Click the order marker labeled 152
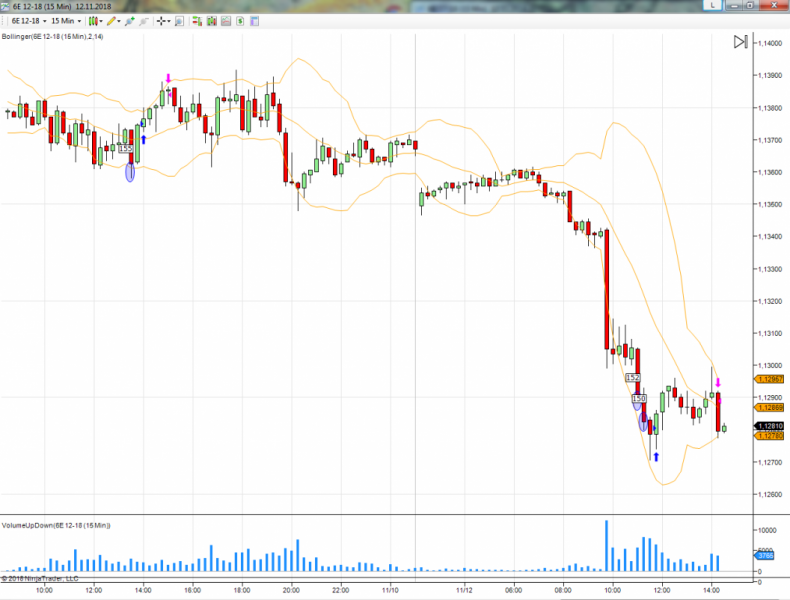 [x=633, y=377]
